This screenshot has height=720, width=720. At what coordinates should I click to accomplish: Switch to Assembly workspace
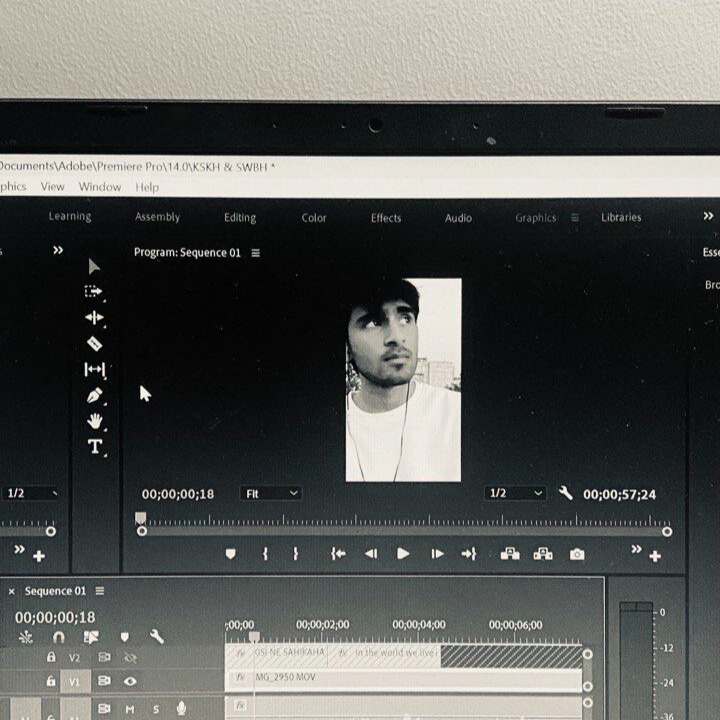tap(158, 217)
